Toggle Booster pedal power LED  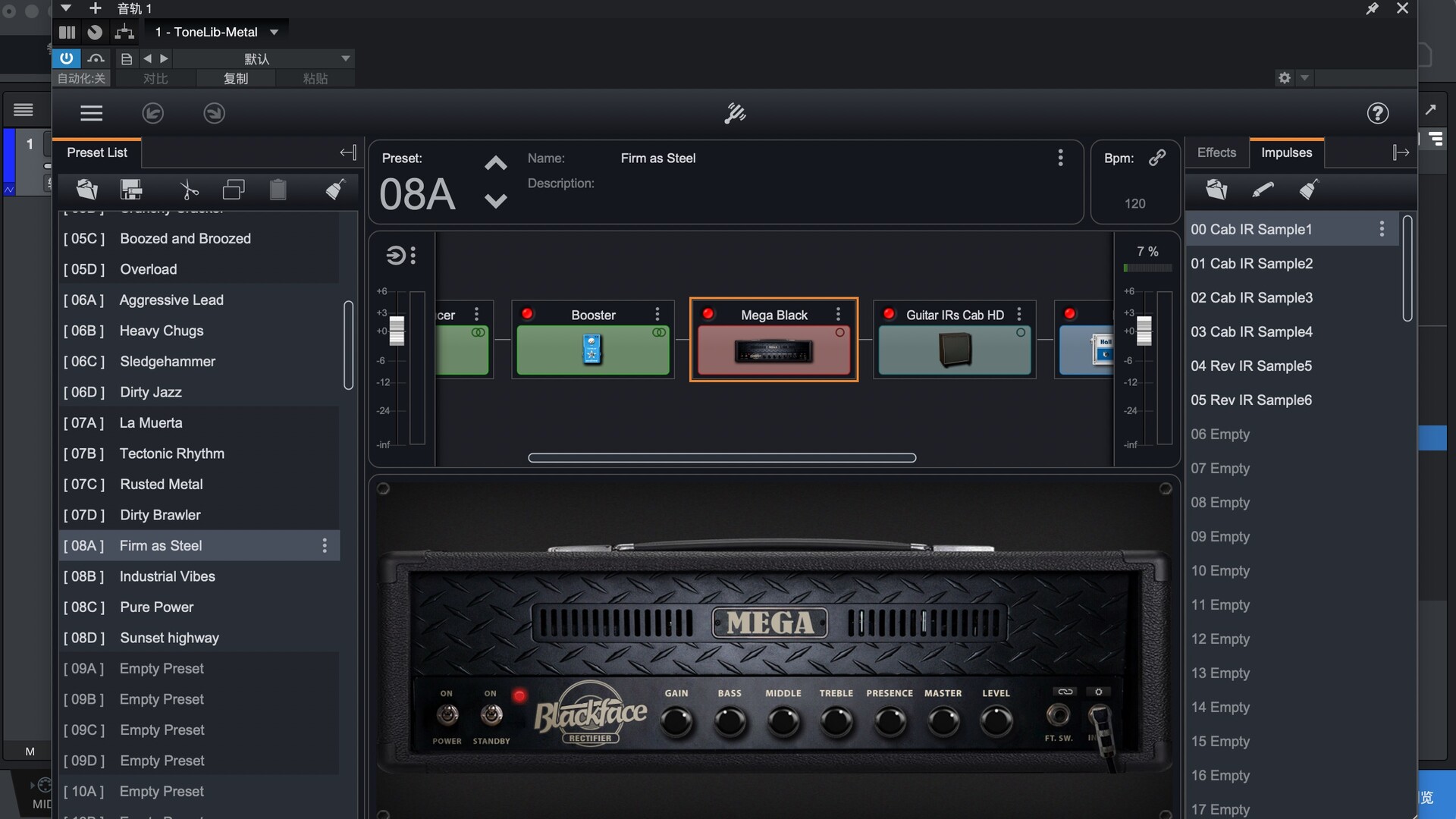point(527,313)
